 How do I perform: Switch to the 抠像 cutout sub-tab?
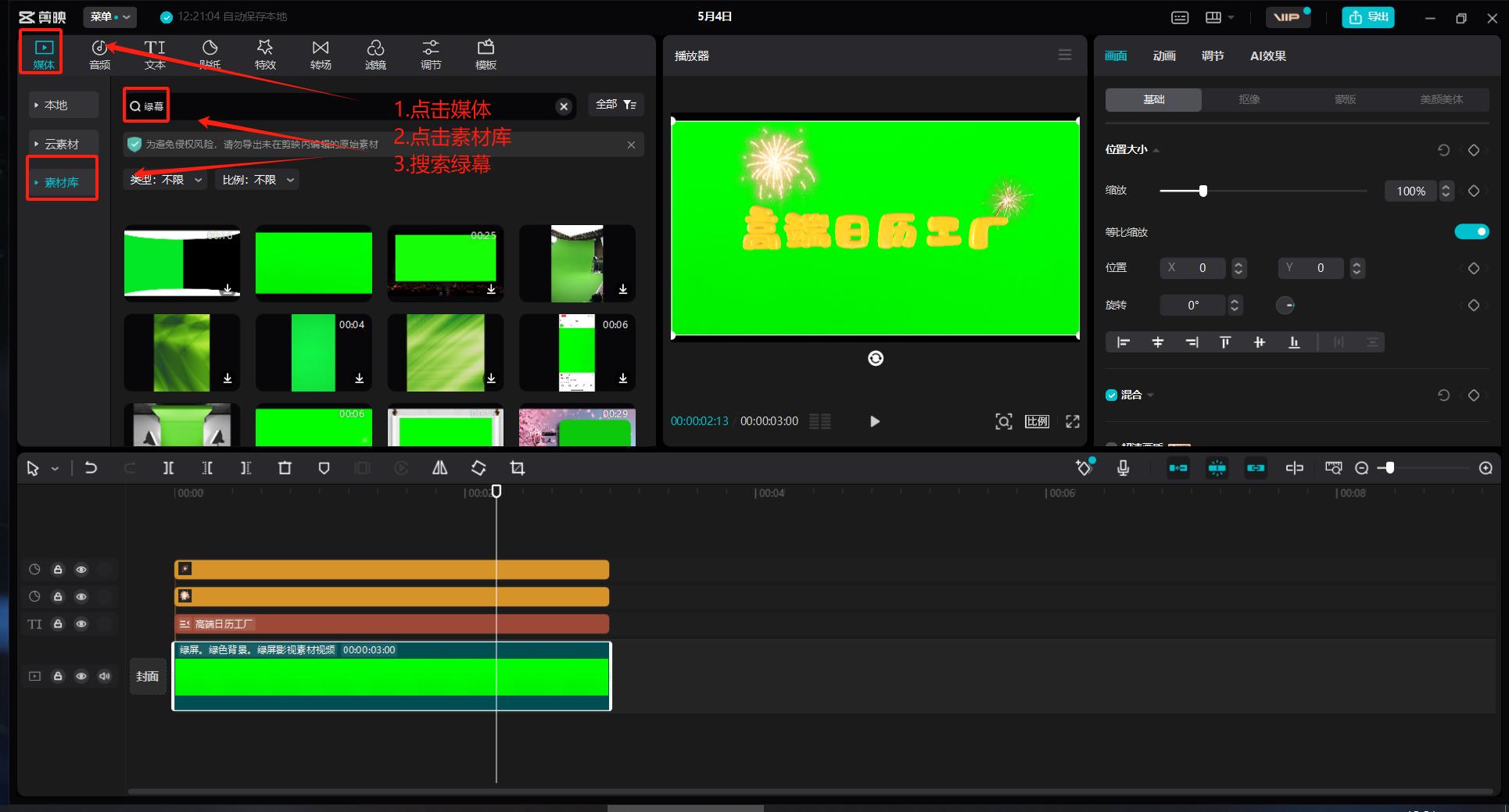coord(1249,99)
